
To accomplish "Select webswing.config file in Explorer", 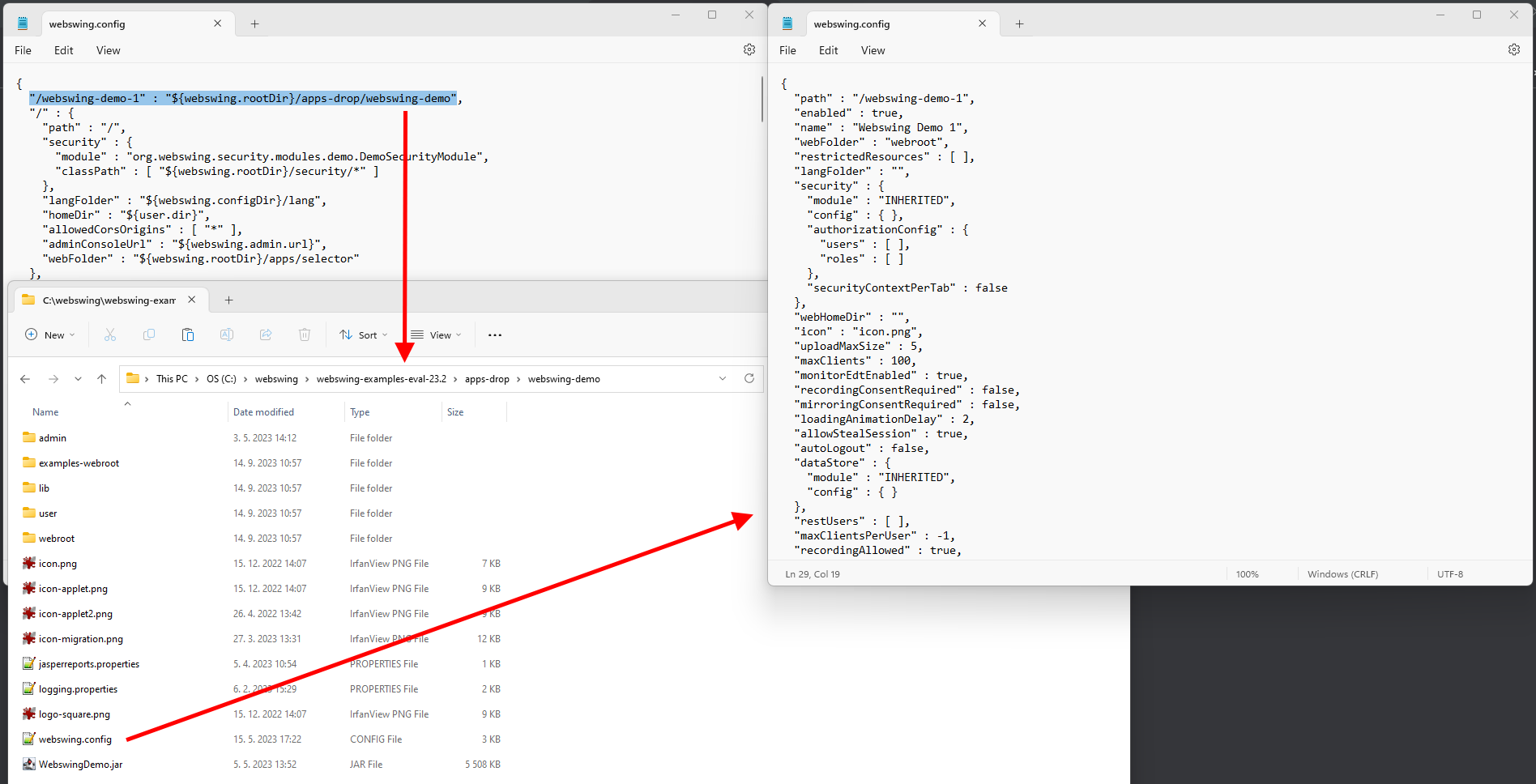I will (75, 739).
